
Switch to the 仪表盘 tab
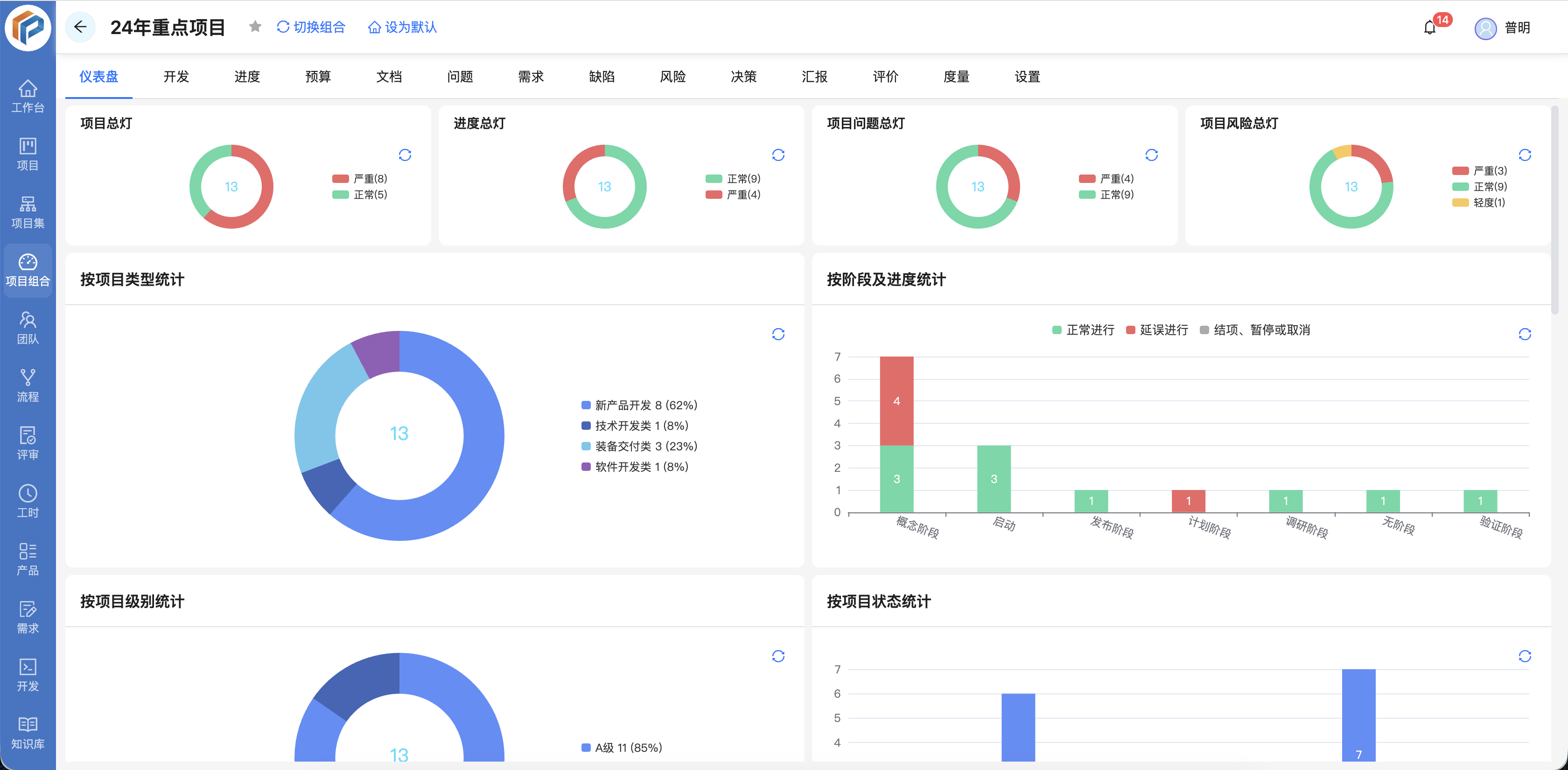tap(98, 77)
